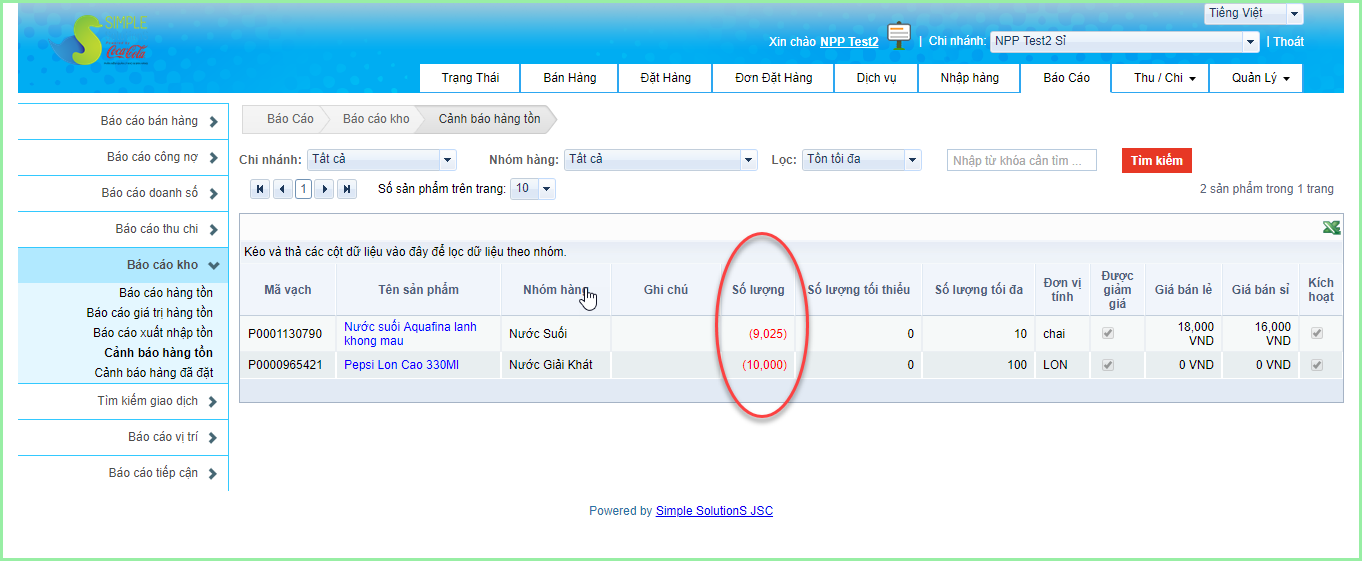Open the Nhóm hàng dropdown

pyautogui.click(x=748, y=160)
